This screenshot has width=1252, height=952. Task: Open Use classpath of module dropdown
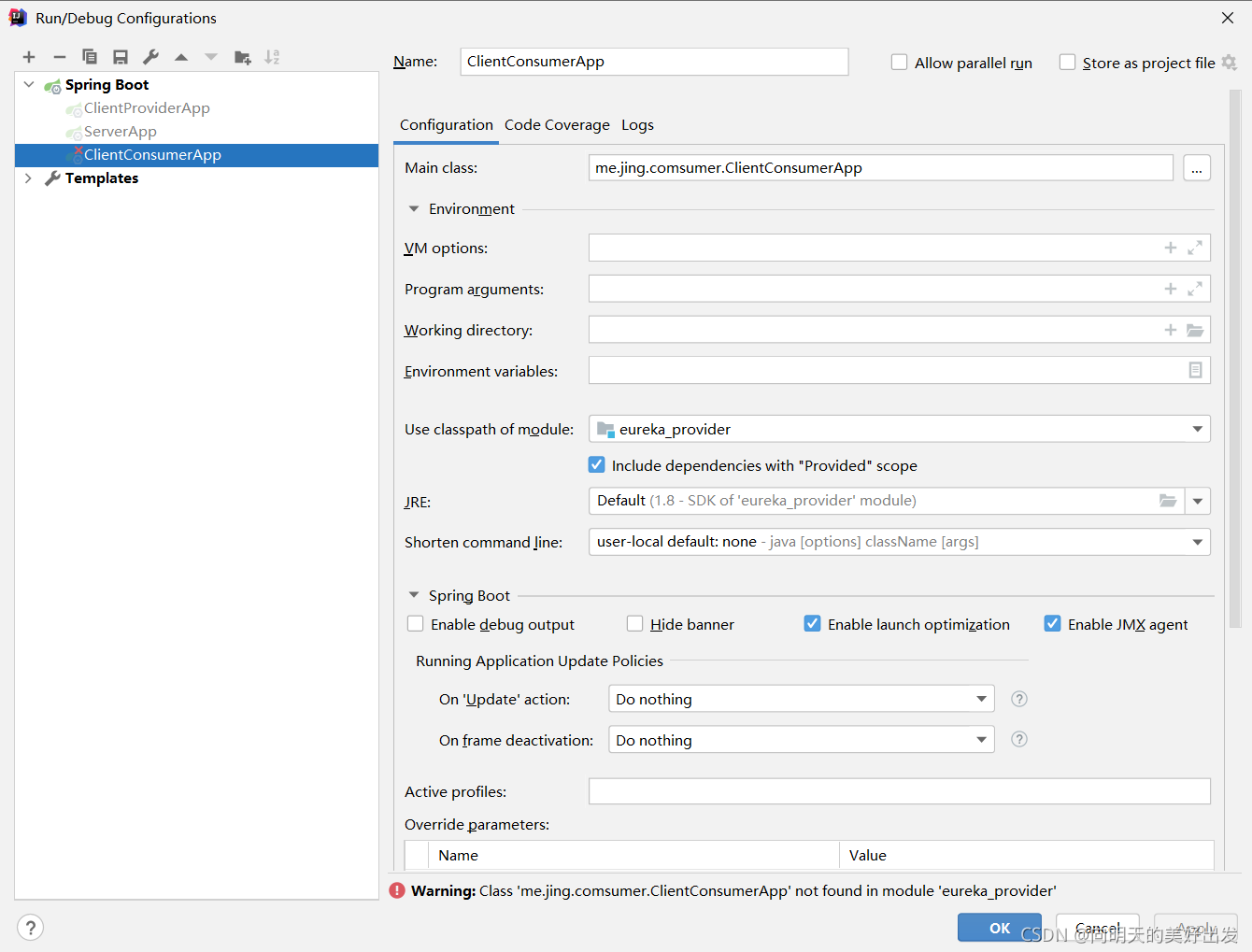pyautogui.click(x=1197, y=429)
